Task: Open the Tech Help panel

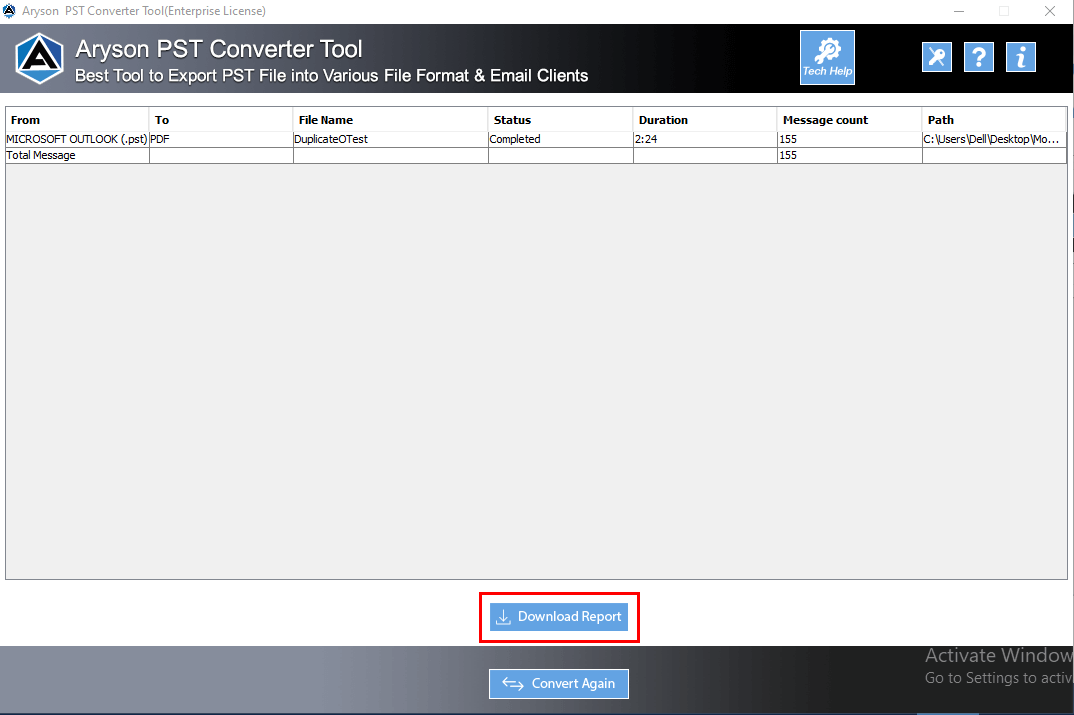Action: (827, 57)
